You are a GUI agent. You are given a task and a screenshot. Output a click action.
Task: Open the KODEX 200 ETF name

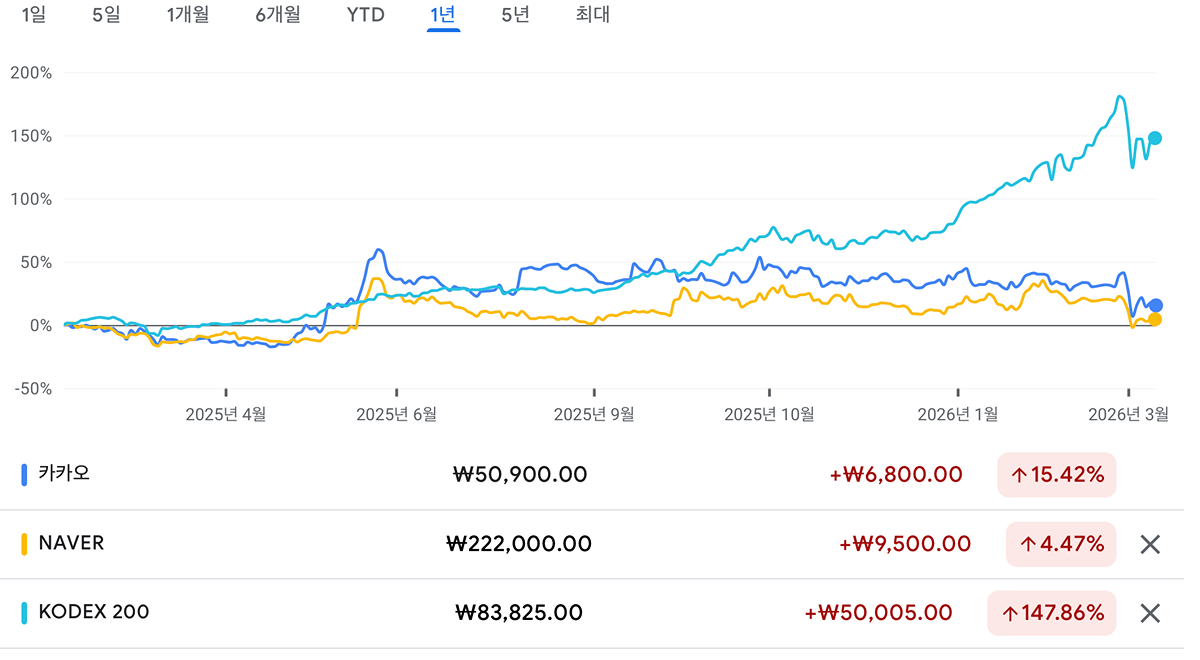point(94,612)
